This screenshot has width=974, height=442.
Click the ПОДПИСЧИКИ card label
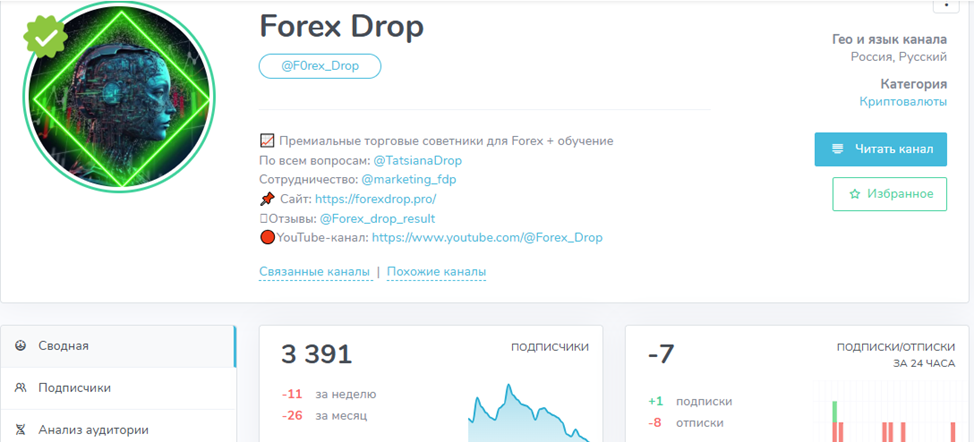click(x=550, y=348)
